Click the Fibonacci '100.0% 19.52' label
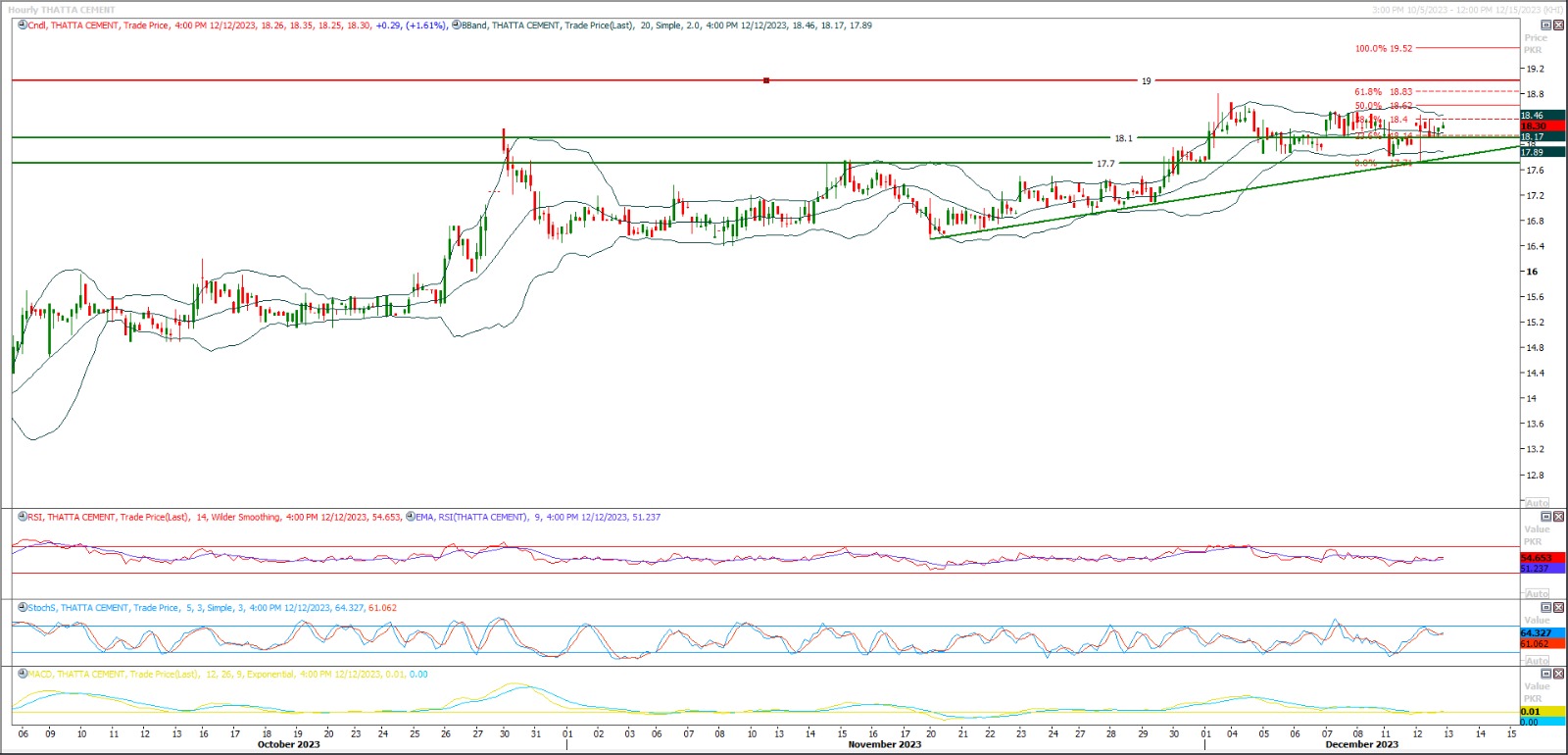 [1384, 48]
